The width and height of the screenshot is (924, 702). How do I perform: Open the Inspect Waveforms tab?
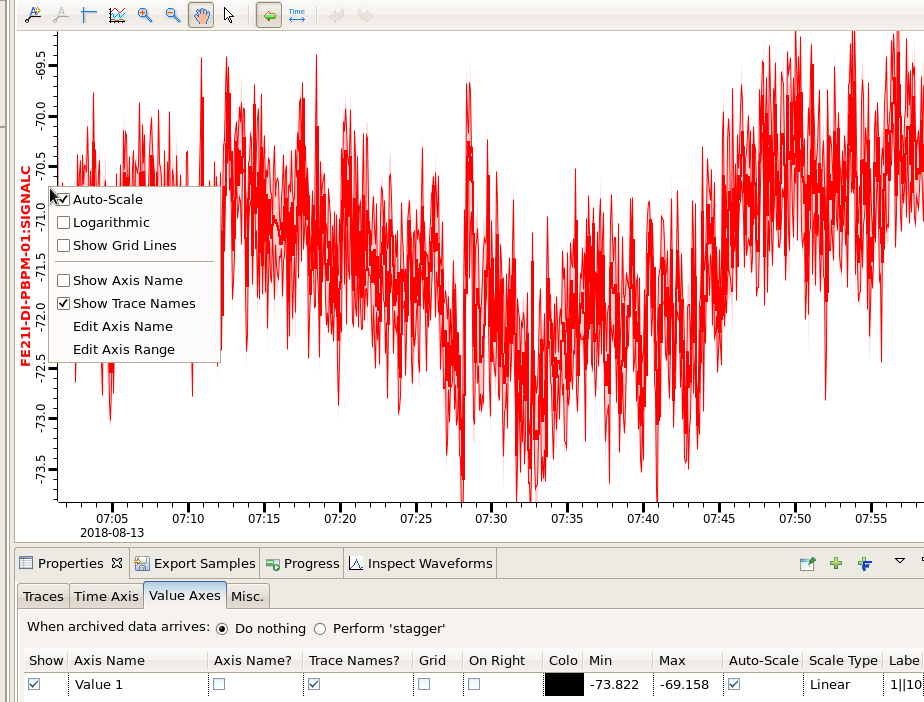[421, 563]
